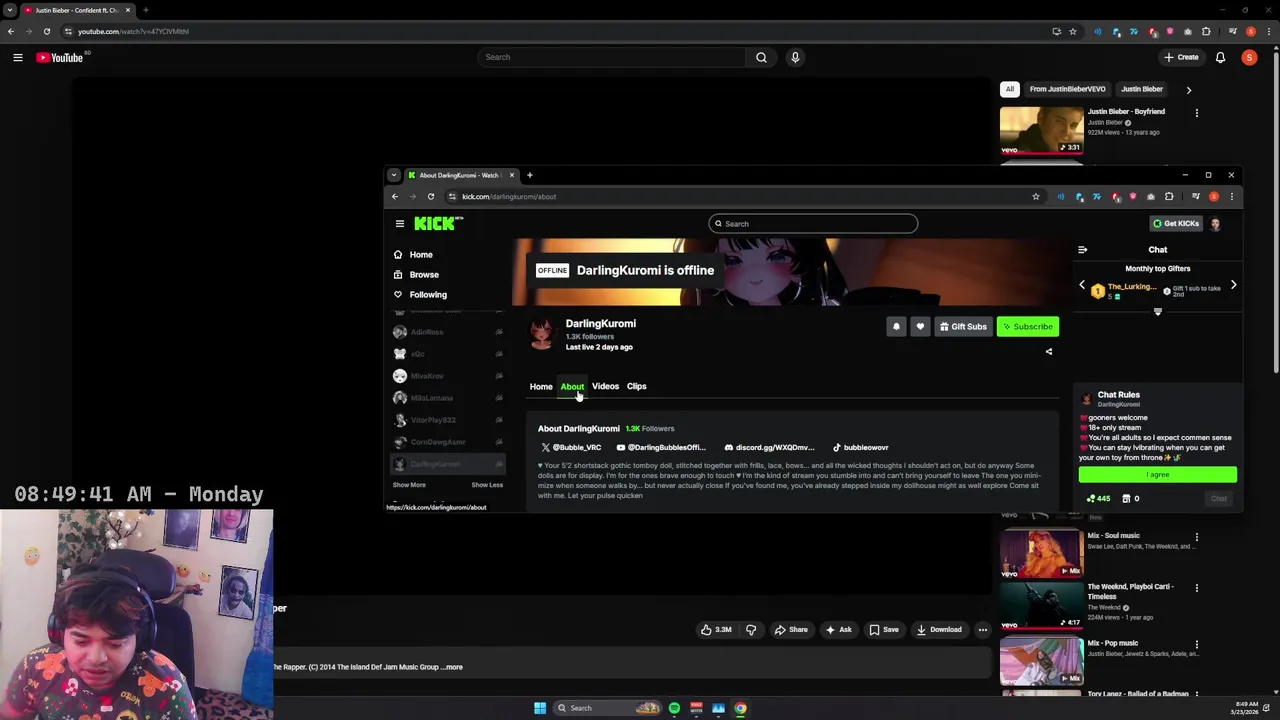Select the From JustinBieberVEVO filter chip
Screen dimensions: 1280x720
1067,89
